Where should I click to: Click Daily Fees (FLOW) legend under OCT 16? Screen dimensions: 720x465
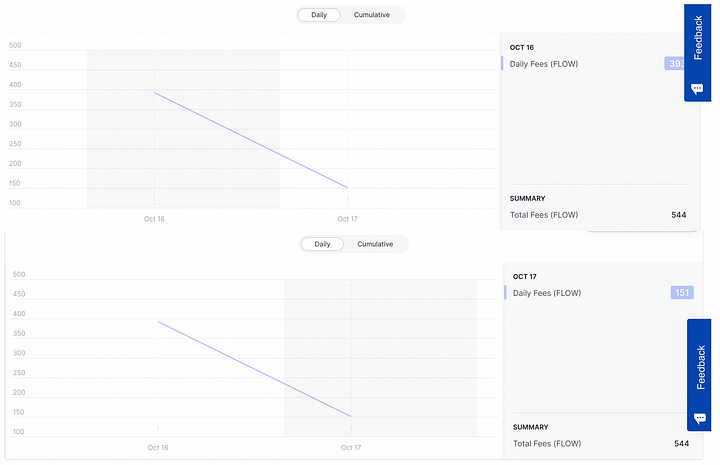(x=544, y=64)
